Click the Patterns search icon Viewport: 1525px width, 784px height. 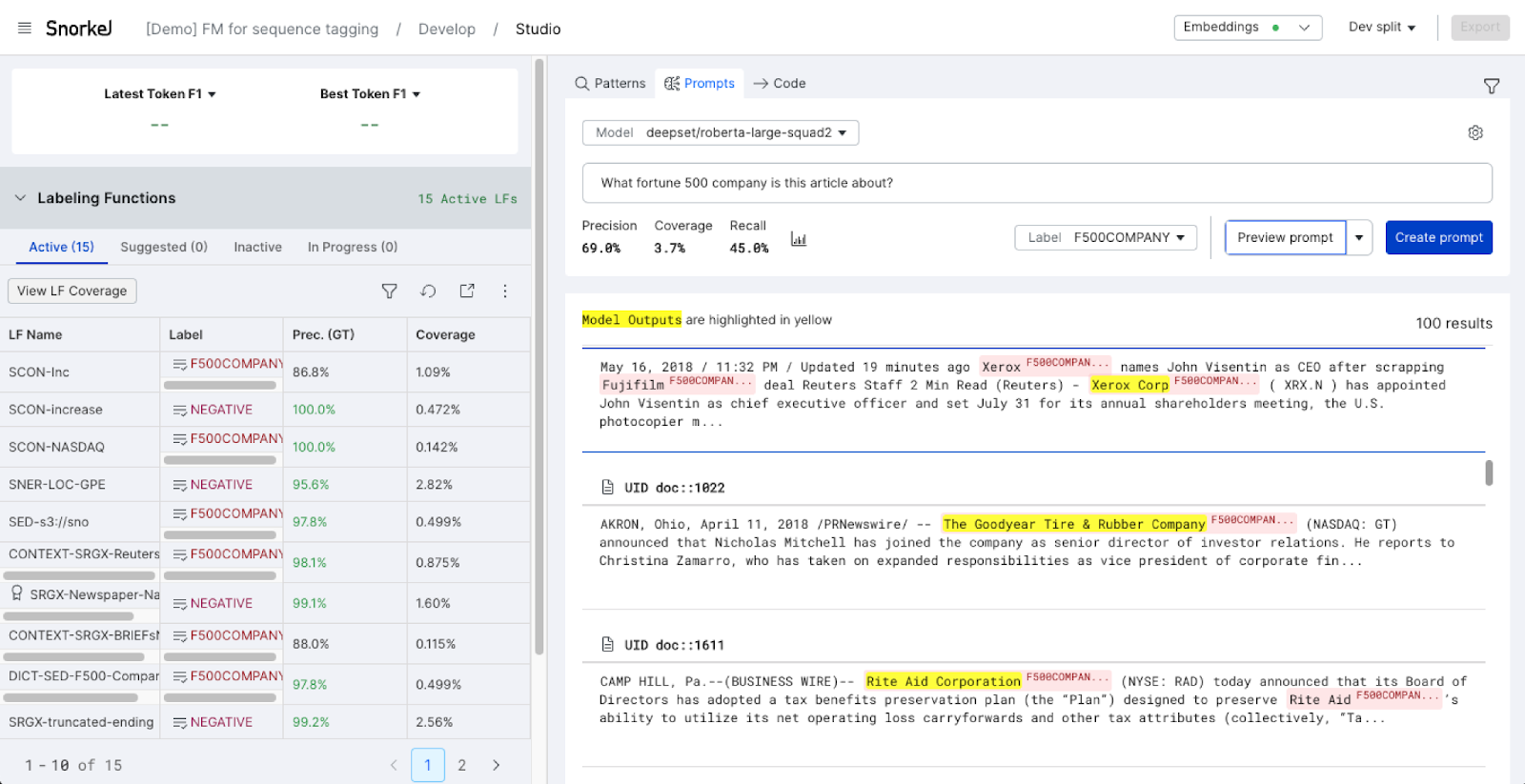pos(581,83)
